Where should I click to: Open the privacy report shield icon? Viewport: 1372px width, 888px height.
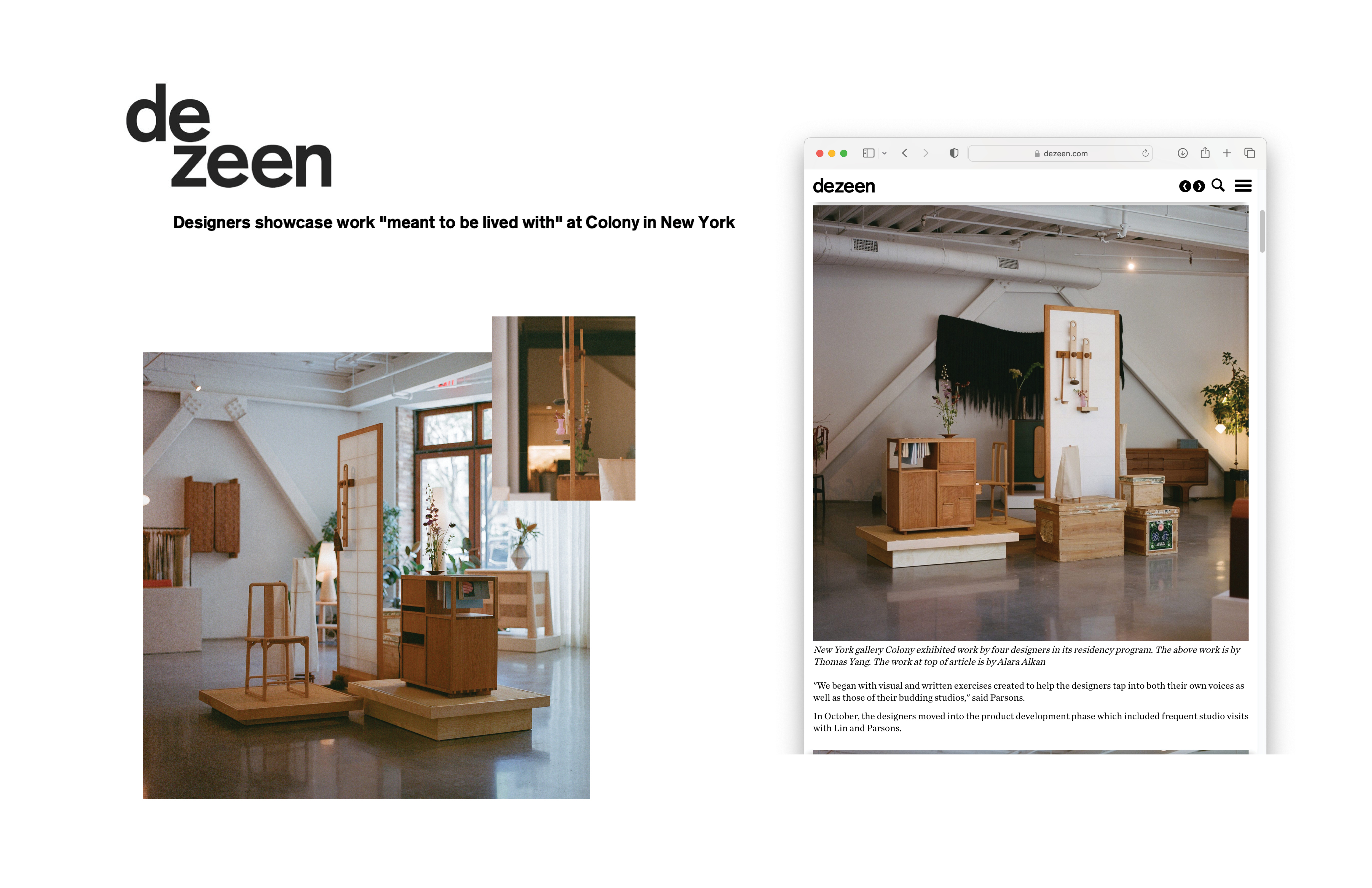tap(954, 153)
